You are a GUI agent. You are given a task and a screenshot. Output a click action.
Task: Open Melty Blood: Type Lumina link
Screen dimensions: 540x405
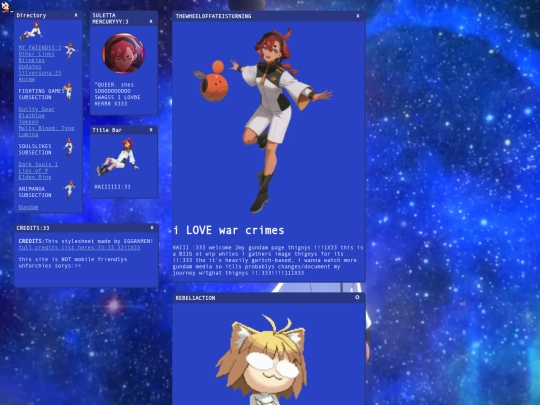[46, 131]
